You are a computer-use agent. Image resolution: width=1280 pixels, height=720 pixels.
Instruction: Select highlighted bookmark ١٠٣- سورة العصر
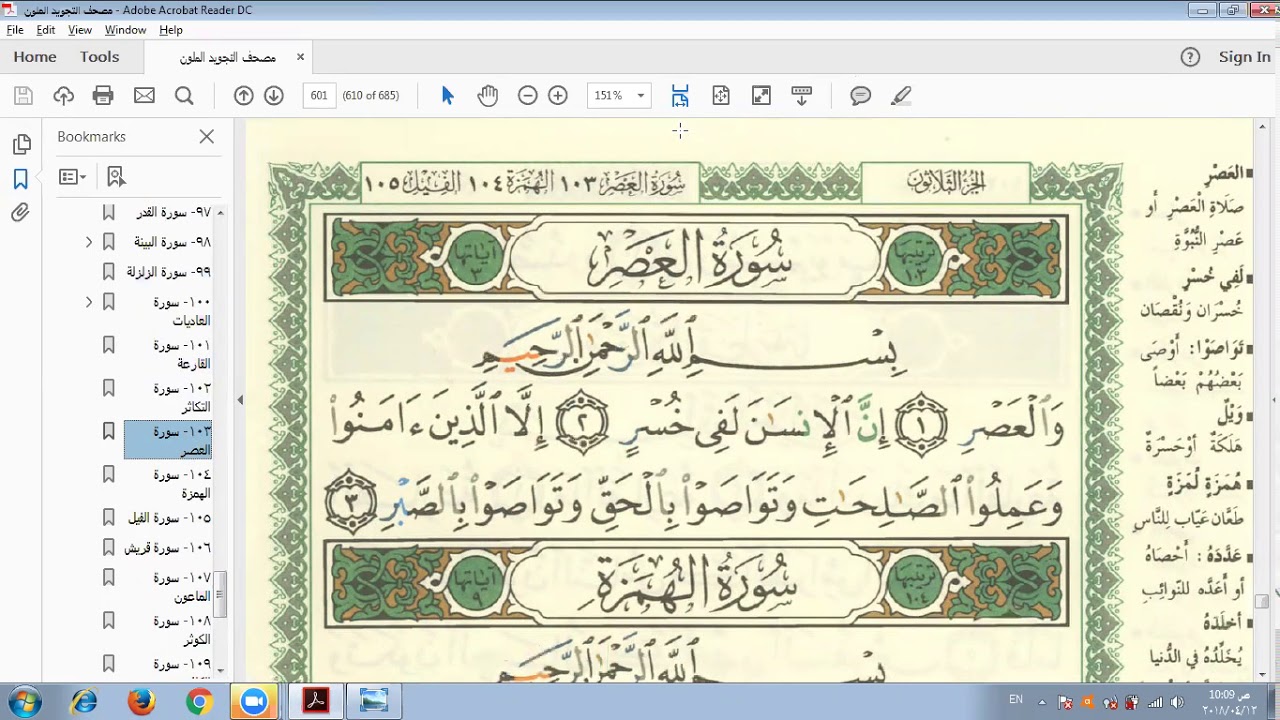168,440
